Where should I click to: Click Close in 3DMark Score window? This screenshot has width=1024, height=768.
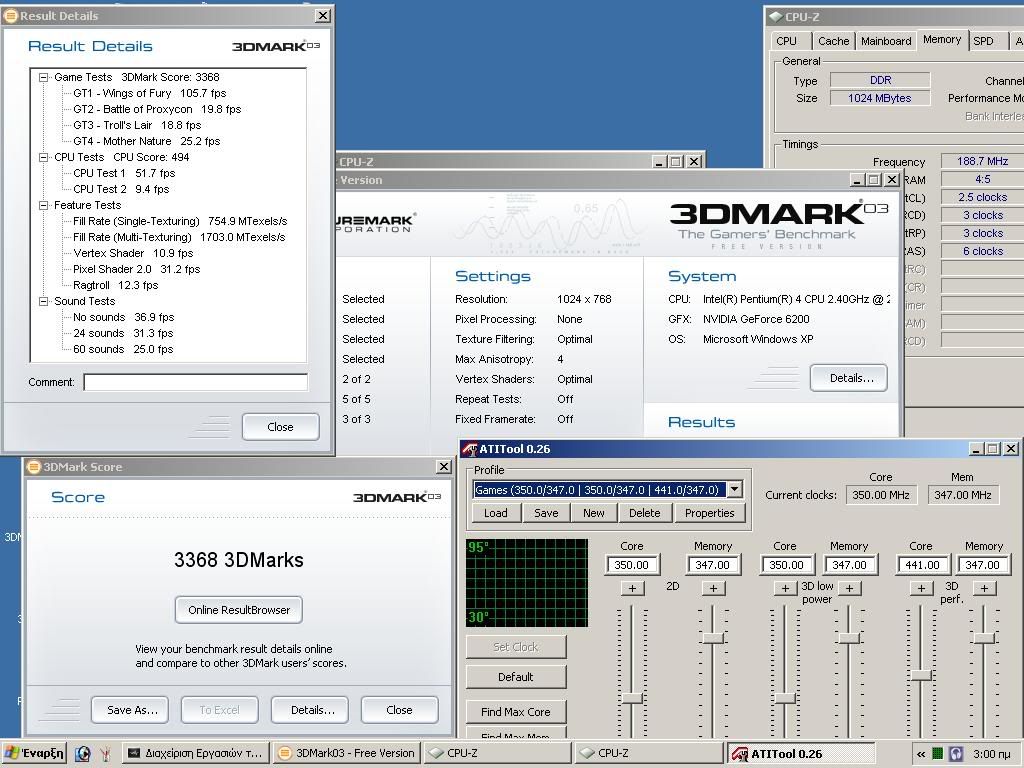point(399,710)
